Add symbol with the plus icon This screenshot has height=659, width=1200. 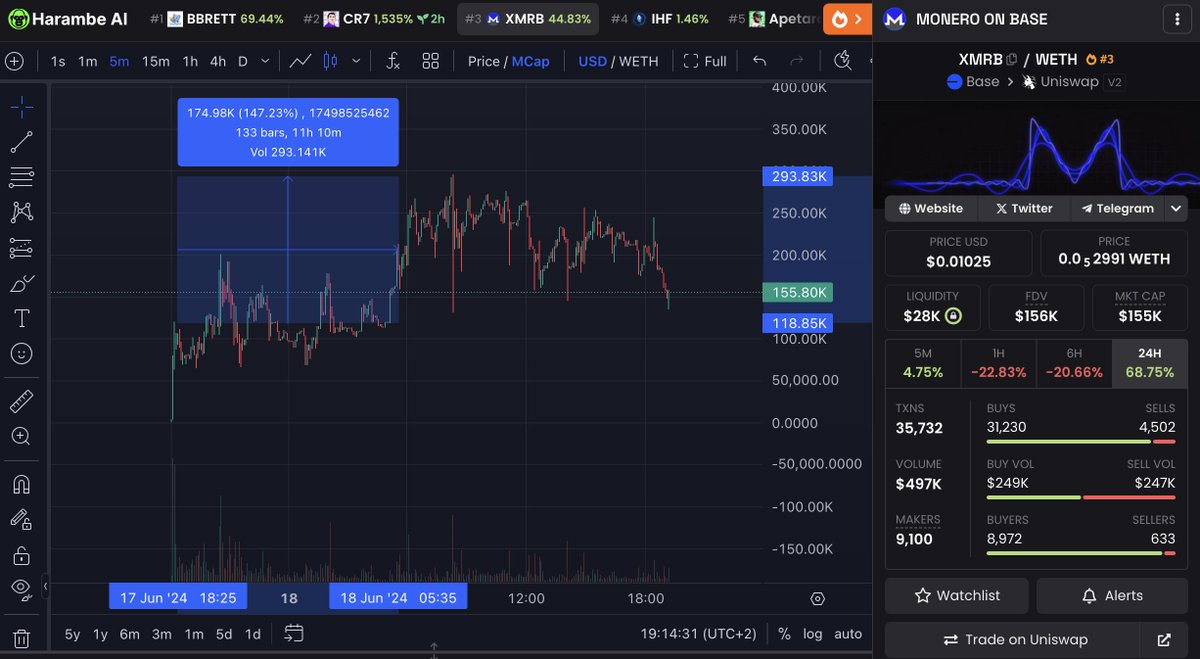click(x=14, y=61)
